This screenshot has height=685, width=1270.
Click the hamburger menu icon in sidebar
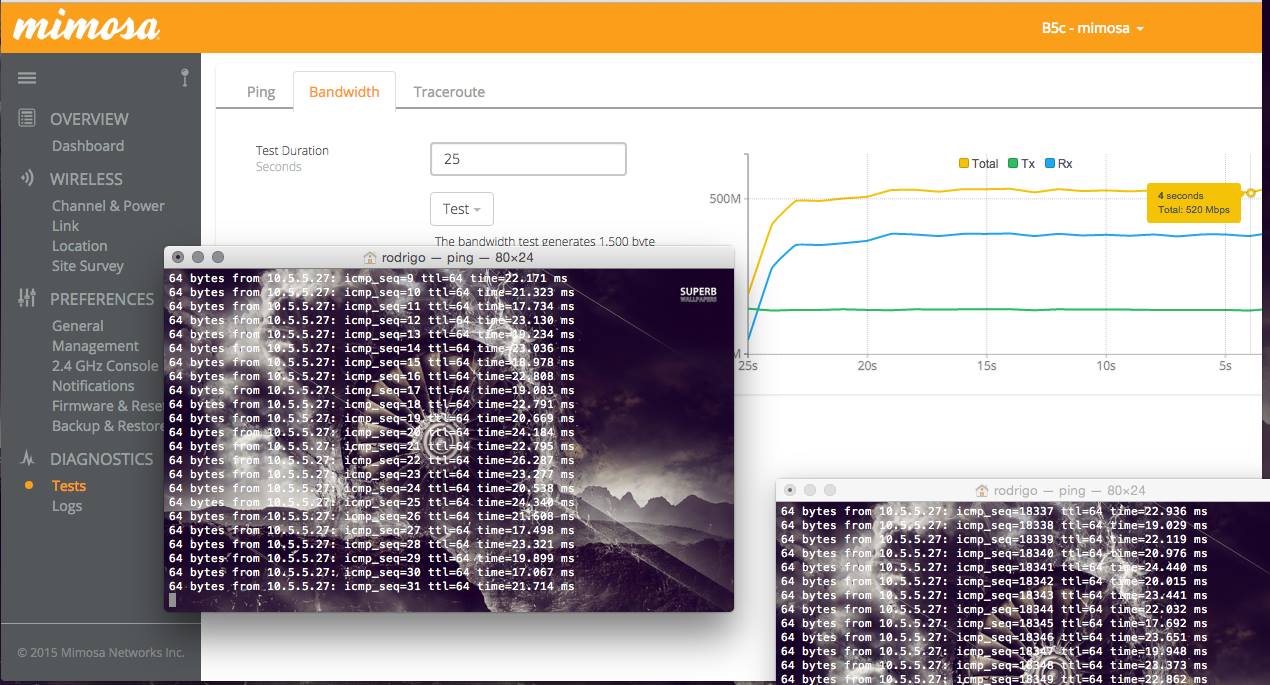pos(27,78)
